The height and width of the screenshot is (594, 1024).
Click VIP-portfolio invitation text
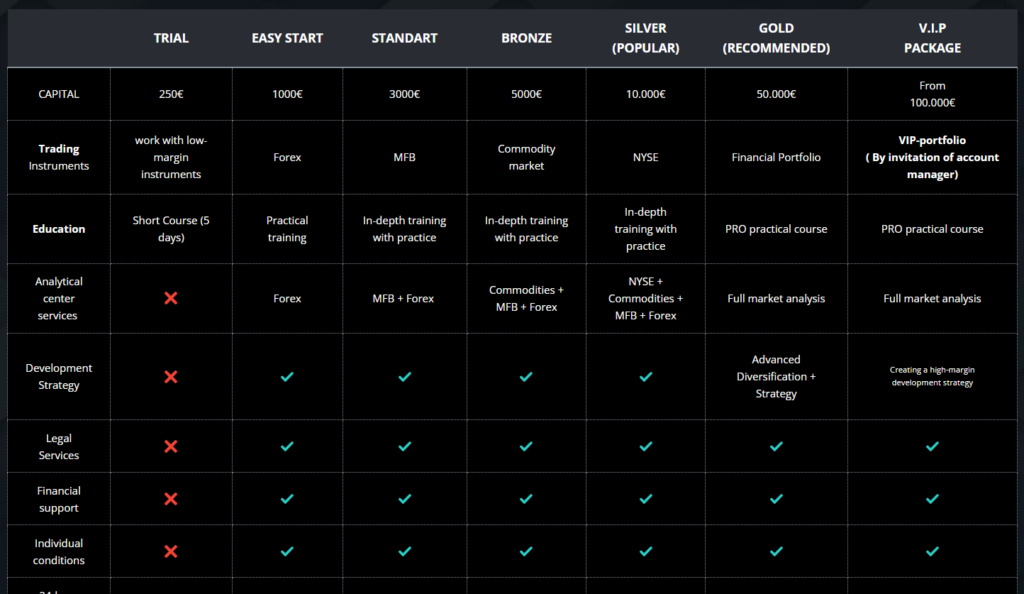932,157
